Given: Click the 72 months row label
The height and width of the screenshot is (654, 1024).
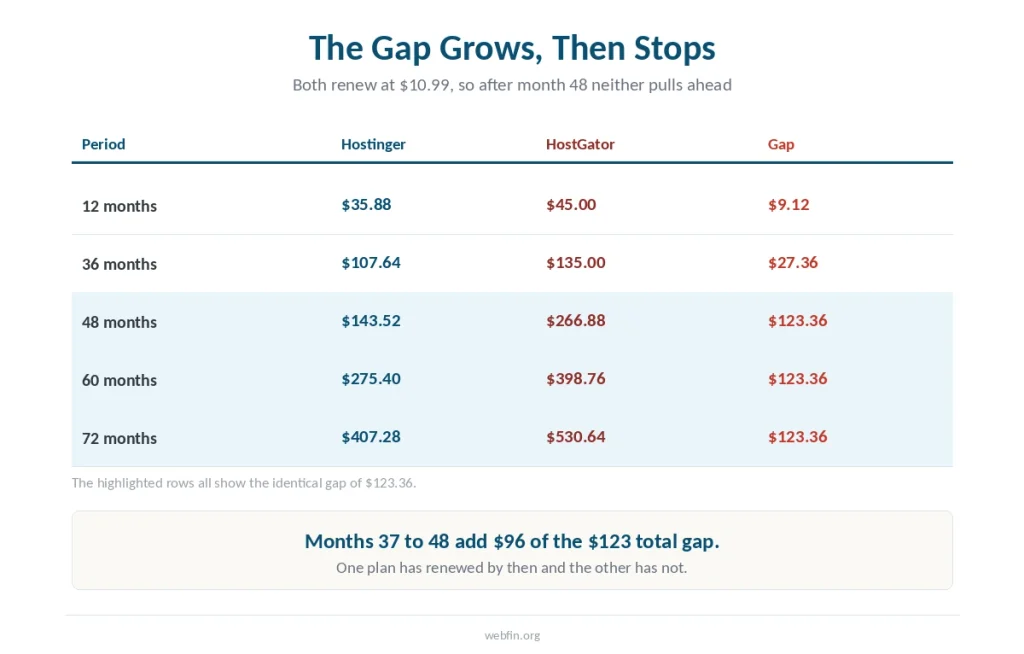Looking at the screenshot, I should pos(120,439).
